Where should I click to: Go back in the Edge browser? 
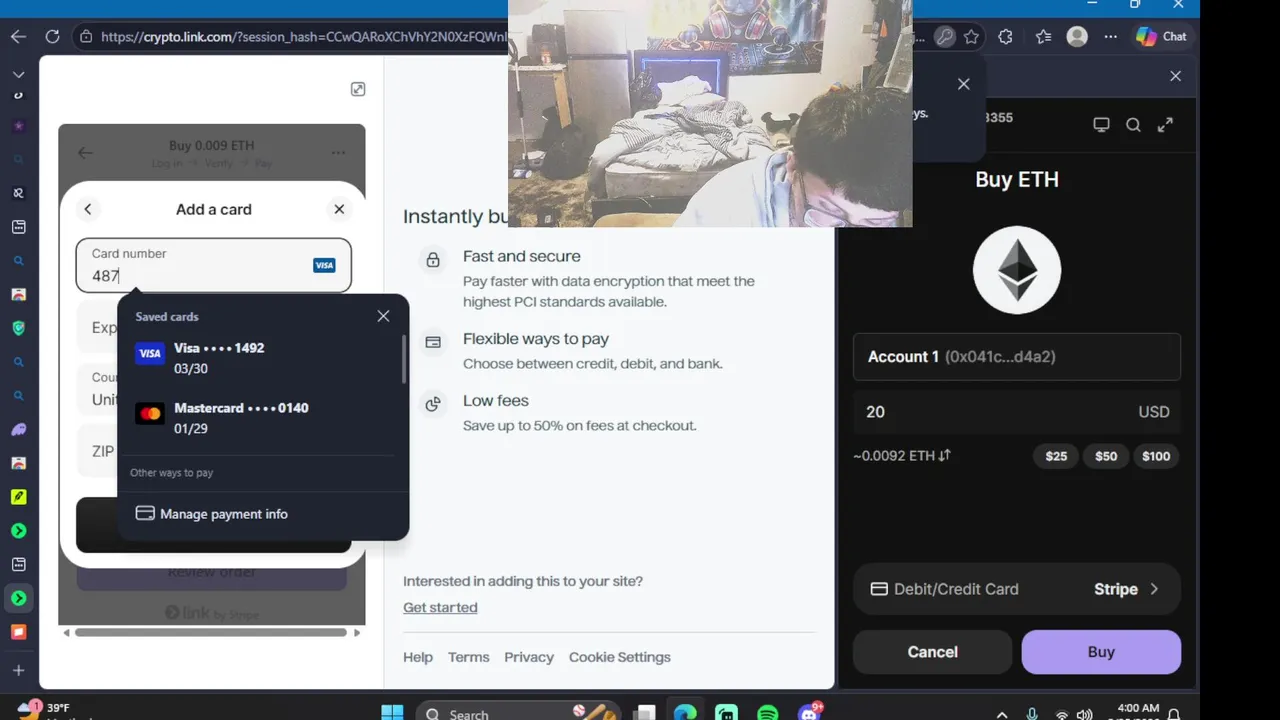[x=18, y=37]
